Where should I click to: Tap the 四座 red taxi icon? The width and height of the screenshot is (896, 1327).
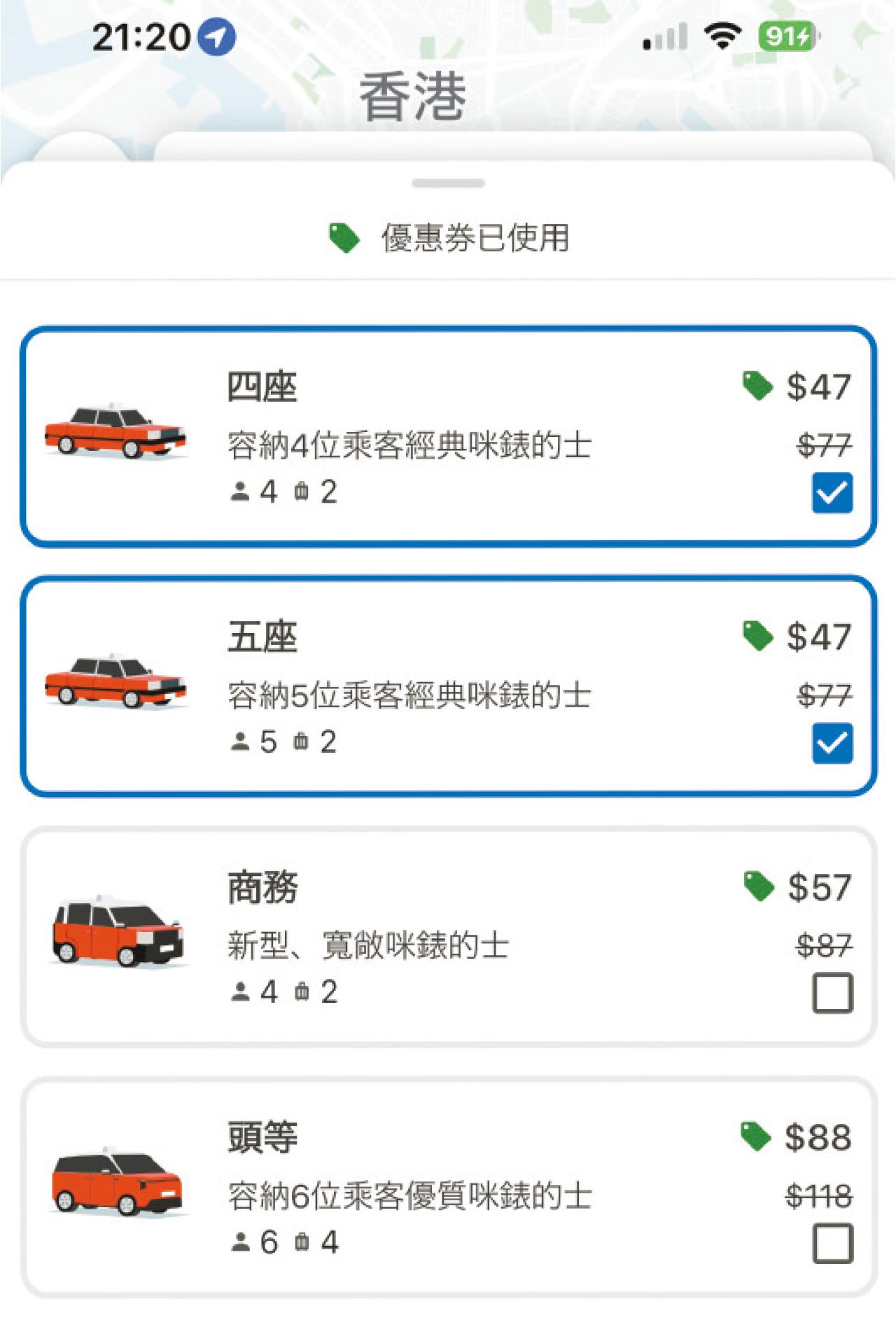coord(115,431)
